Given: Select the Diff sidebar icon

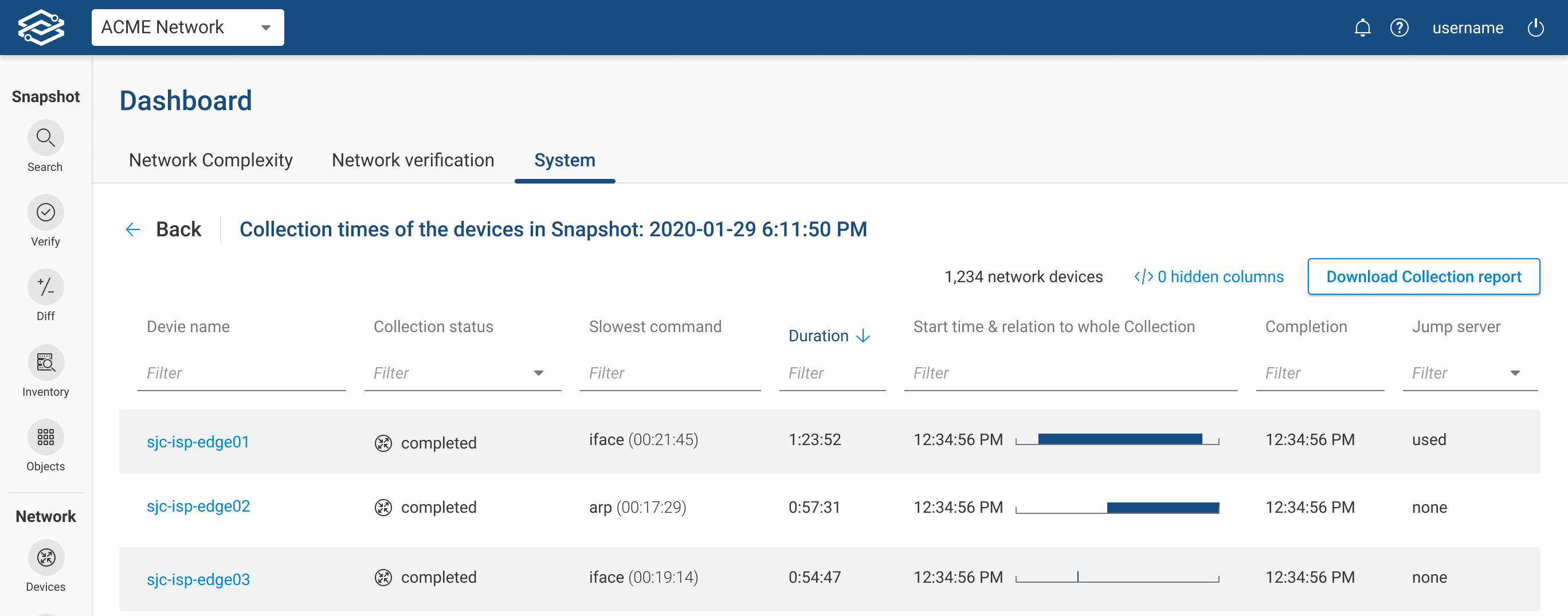Looking at the screenshot, I should pos(46,287).
